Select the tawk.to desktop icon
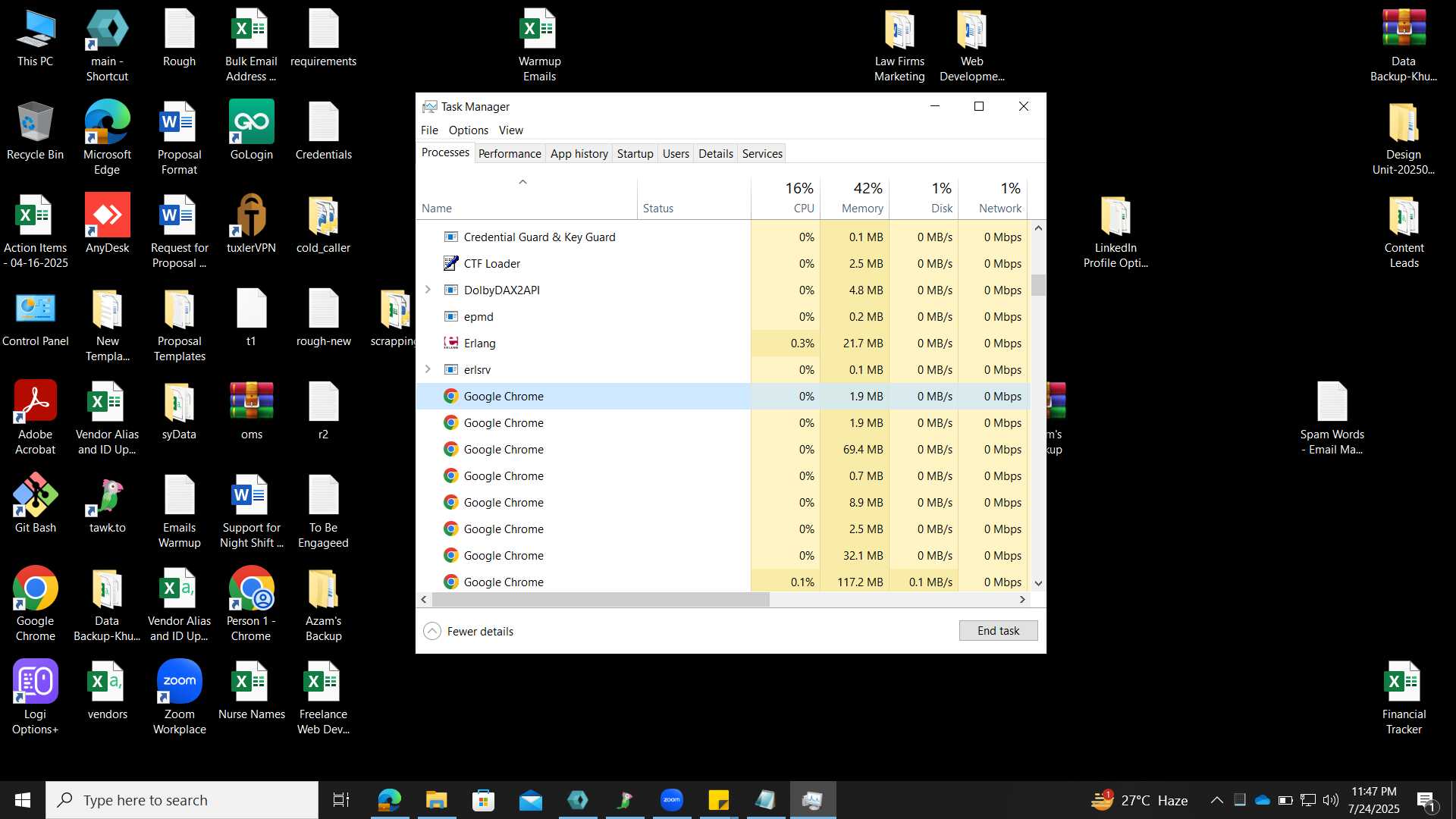 pos(107,504)
